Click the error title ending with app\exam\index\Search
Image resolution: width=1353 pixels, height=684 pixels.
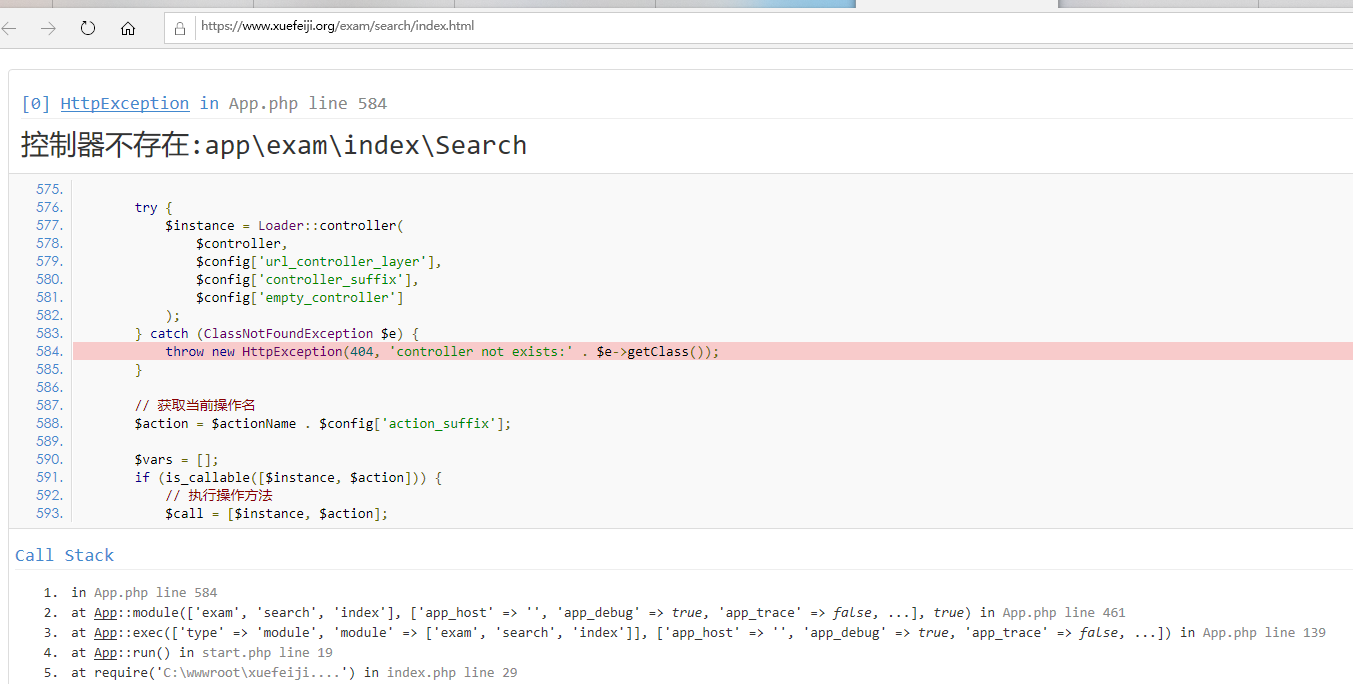(273, 145)
